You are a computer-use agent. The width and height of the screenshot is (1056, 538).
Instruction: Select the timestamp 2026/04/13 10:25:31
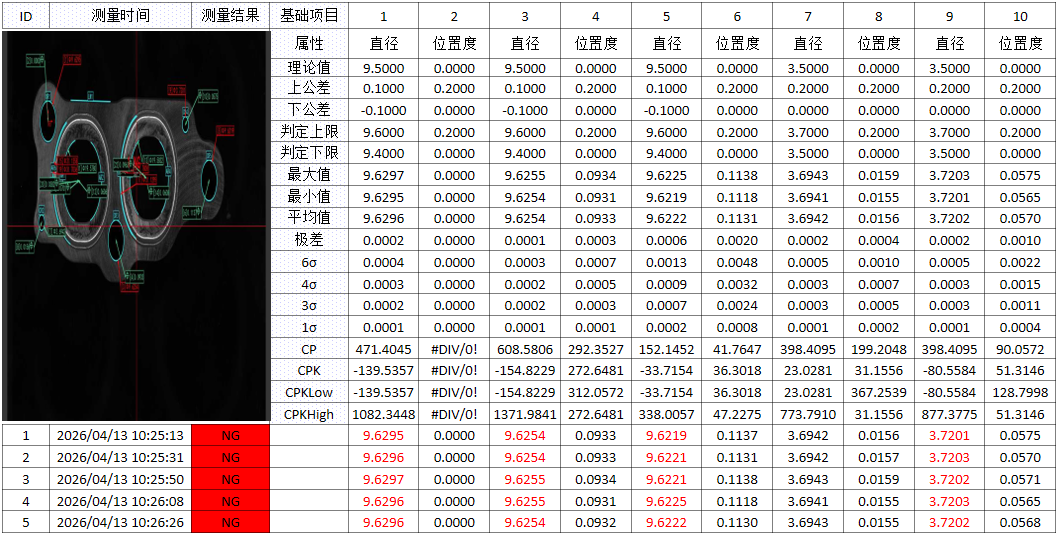pos(121,457)
